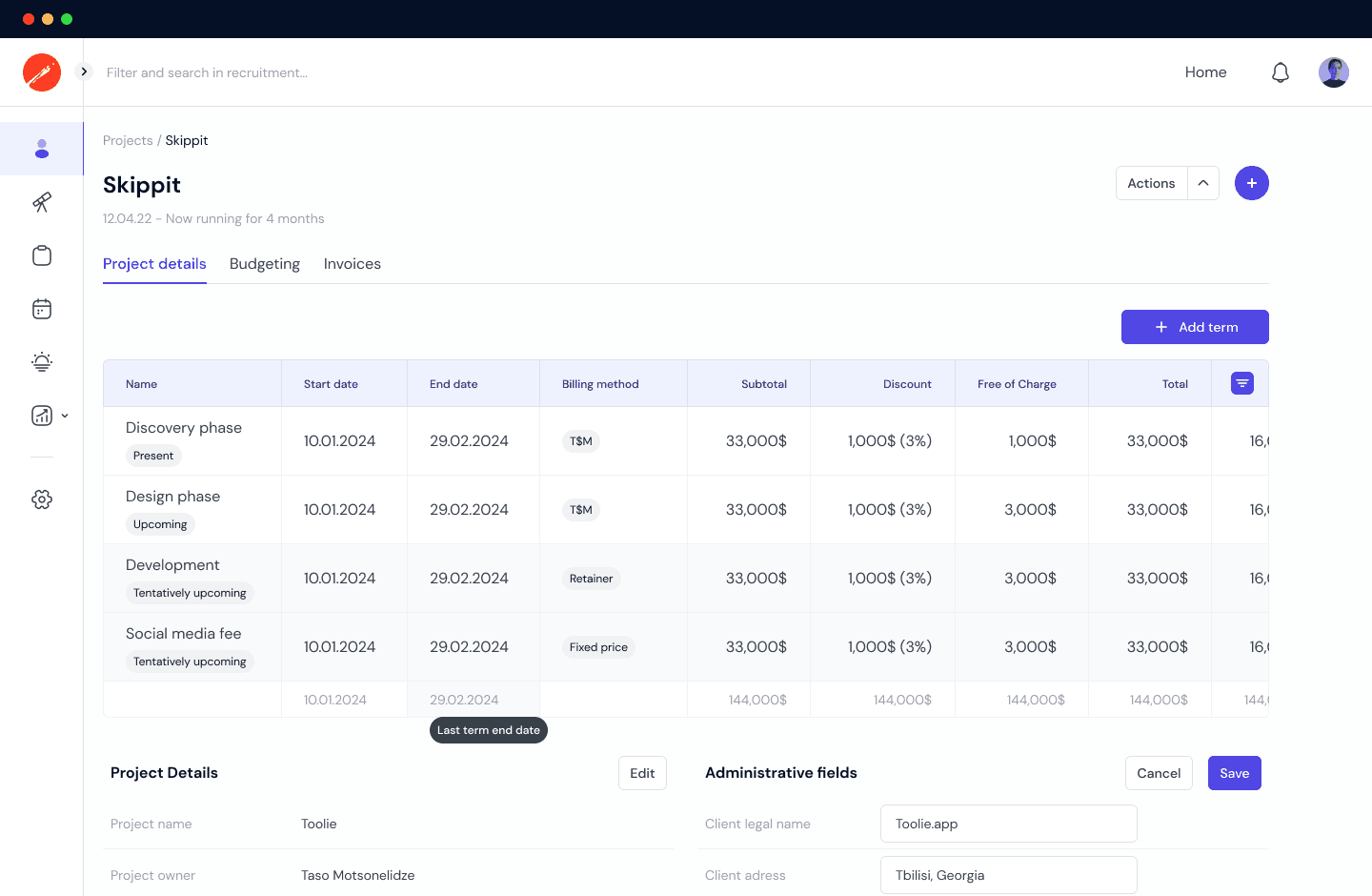This screenshot has height=896, width=1372.
Task: Open Settings via the gear icon
Action: [42, 499]
